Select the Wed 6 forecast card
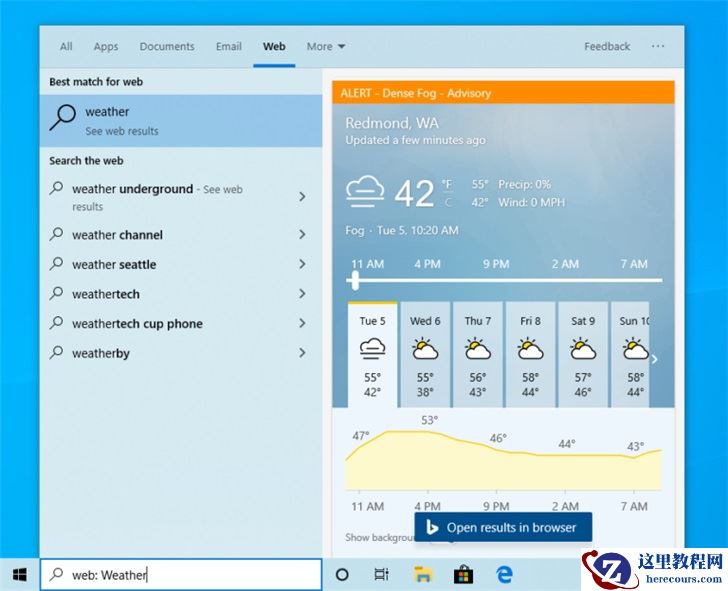Viewport: 728px width, 591px height. 425,355
